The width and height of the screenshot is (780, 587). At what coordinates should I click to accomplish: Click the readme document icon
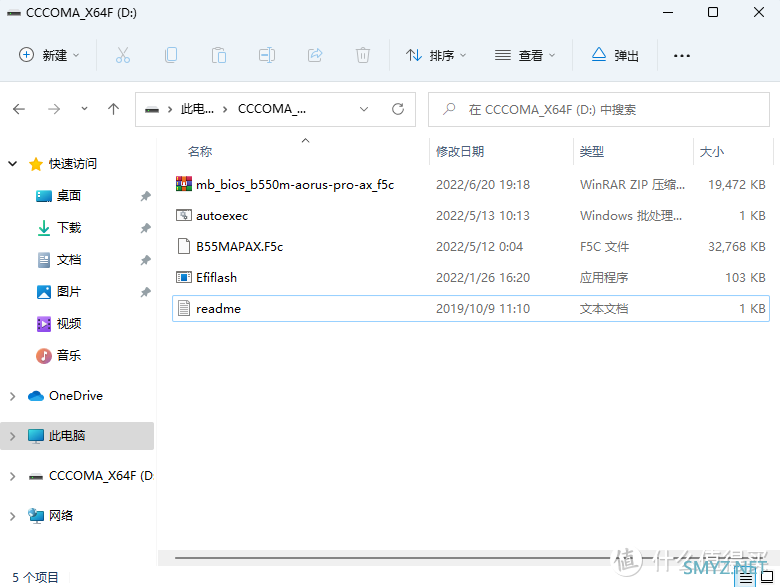coord(184,308)
